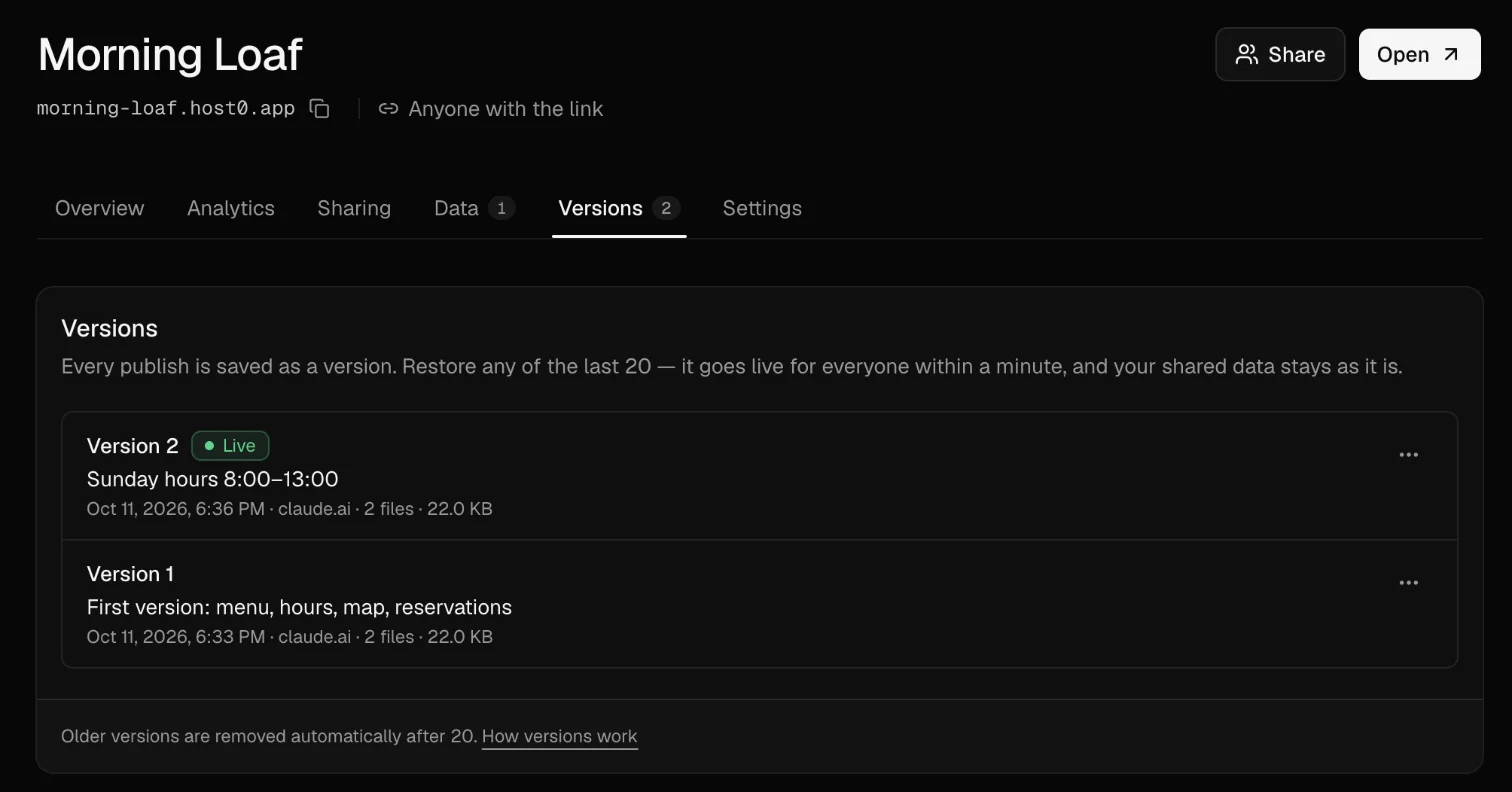
Task: Click the Morning Loaf title
Action: [x=170, y=54]
